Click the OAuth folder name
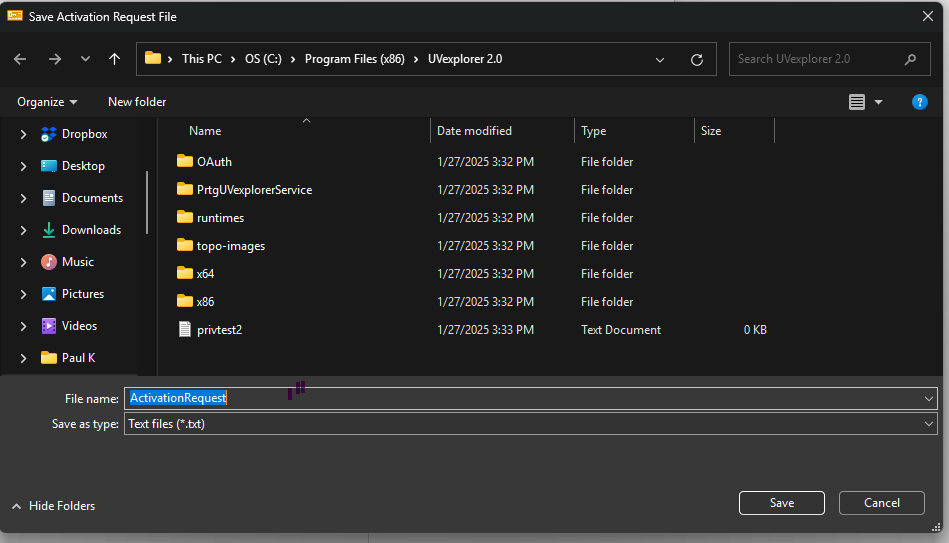This screenshot has height=543, width=949. (x=214, y=162)
